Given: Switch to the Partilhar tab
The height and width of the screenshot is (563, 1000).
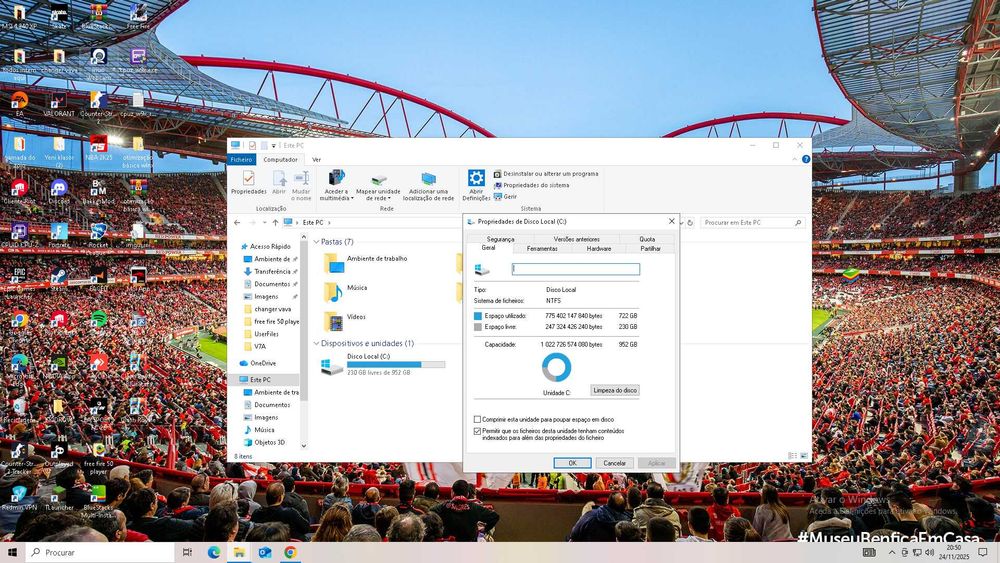Looking at the screenshot, I should pos(651,249).
